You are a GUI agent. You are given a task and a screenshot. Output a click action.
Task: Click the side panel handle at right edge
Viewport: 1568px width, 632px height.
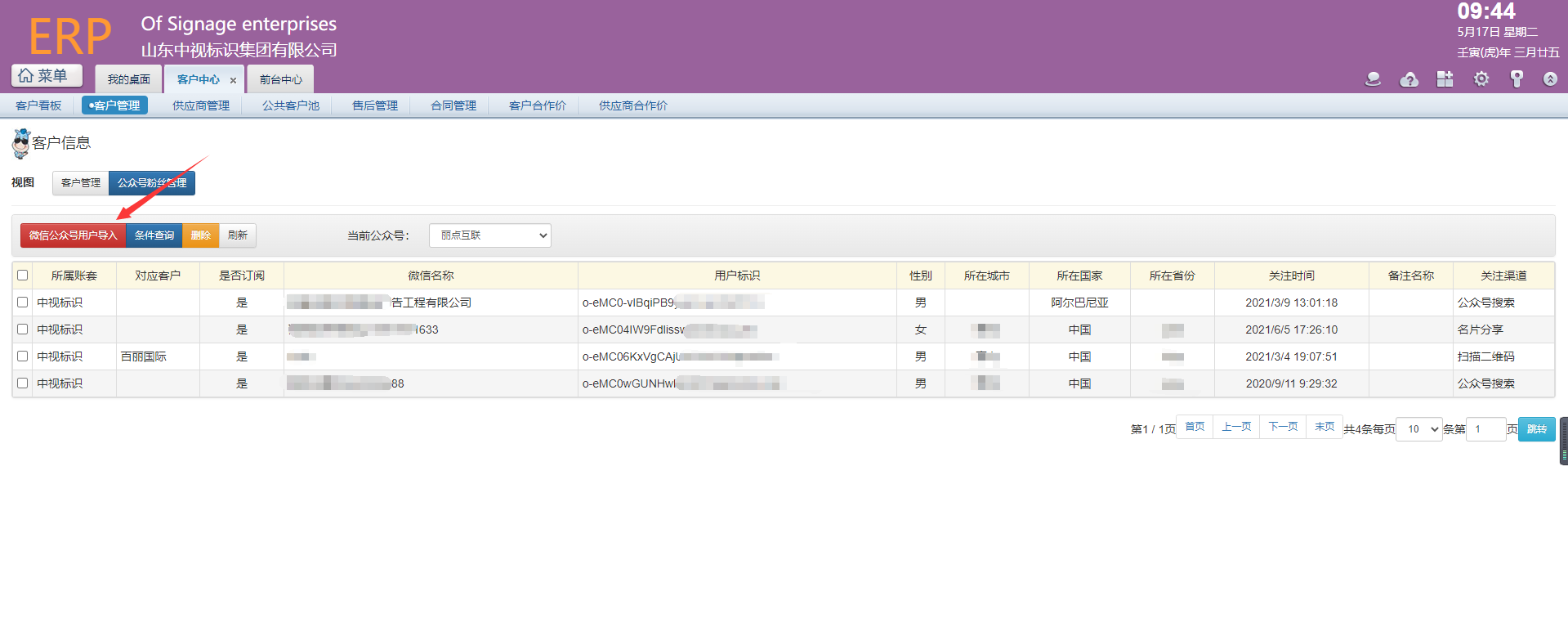pos(1564,441)
